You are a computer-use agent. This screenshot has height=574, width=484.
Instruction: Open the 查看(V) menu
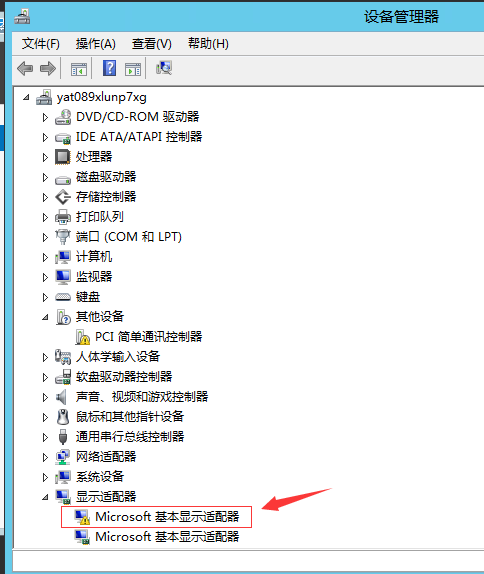pos(152,44)
